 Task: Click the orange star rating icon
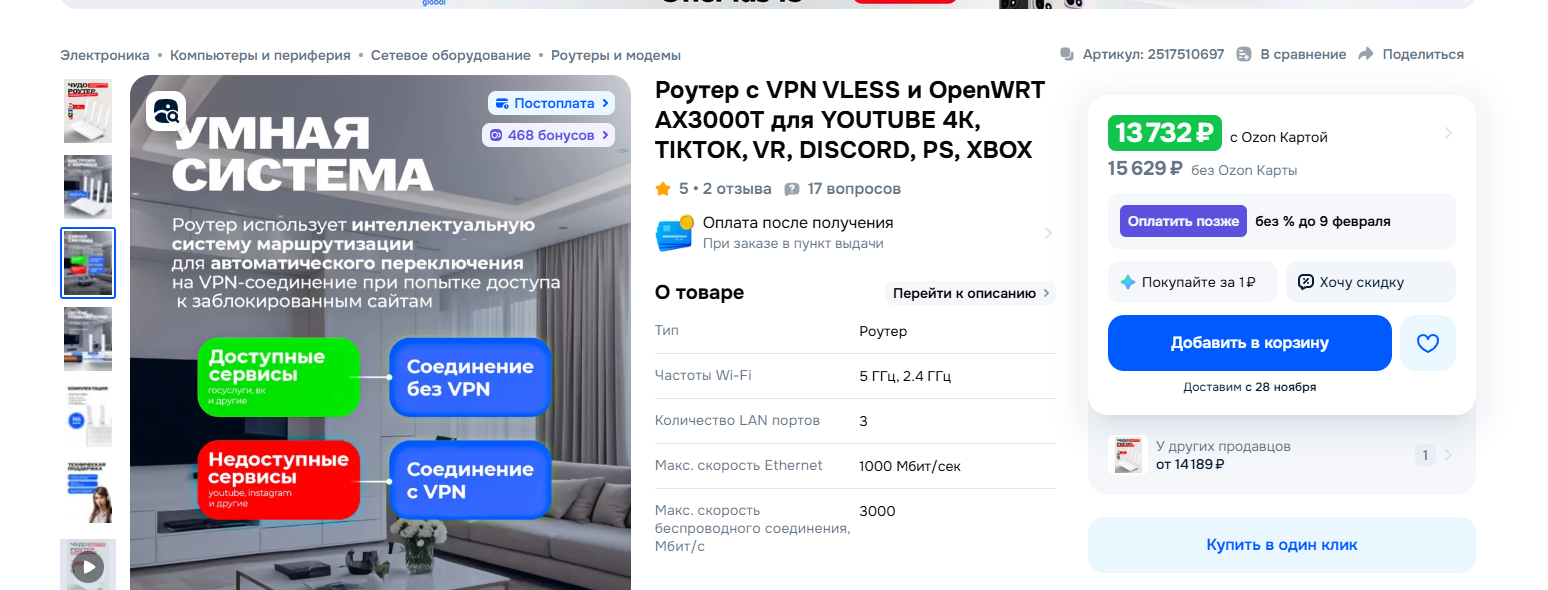click(662, 188)
